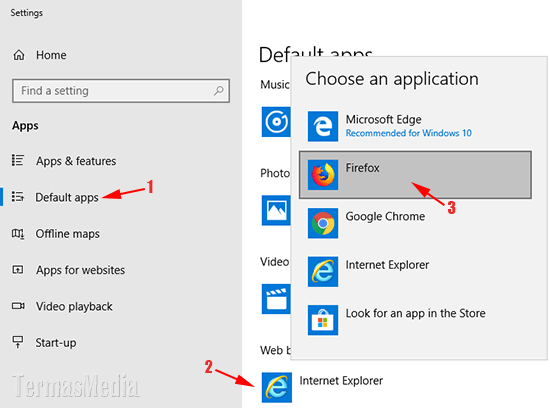Open Start-up settings
This screenshot has height=408, width=550.
coord(55,343)
